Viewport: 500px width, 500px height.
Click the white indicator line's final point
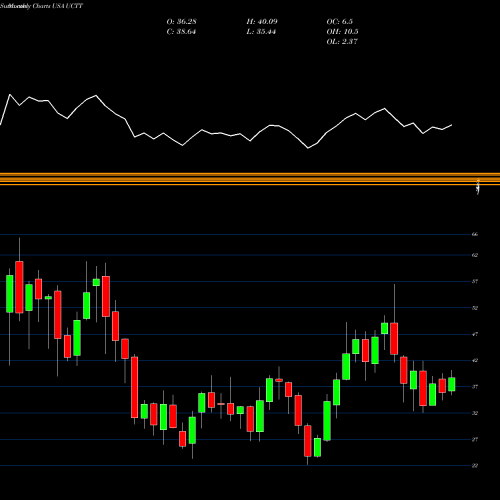452,125
